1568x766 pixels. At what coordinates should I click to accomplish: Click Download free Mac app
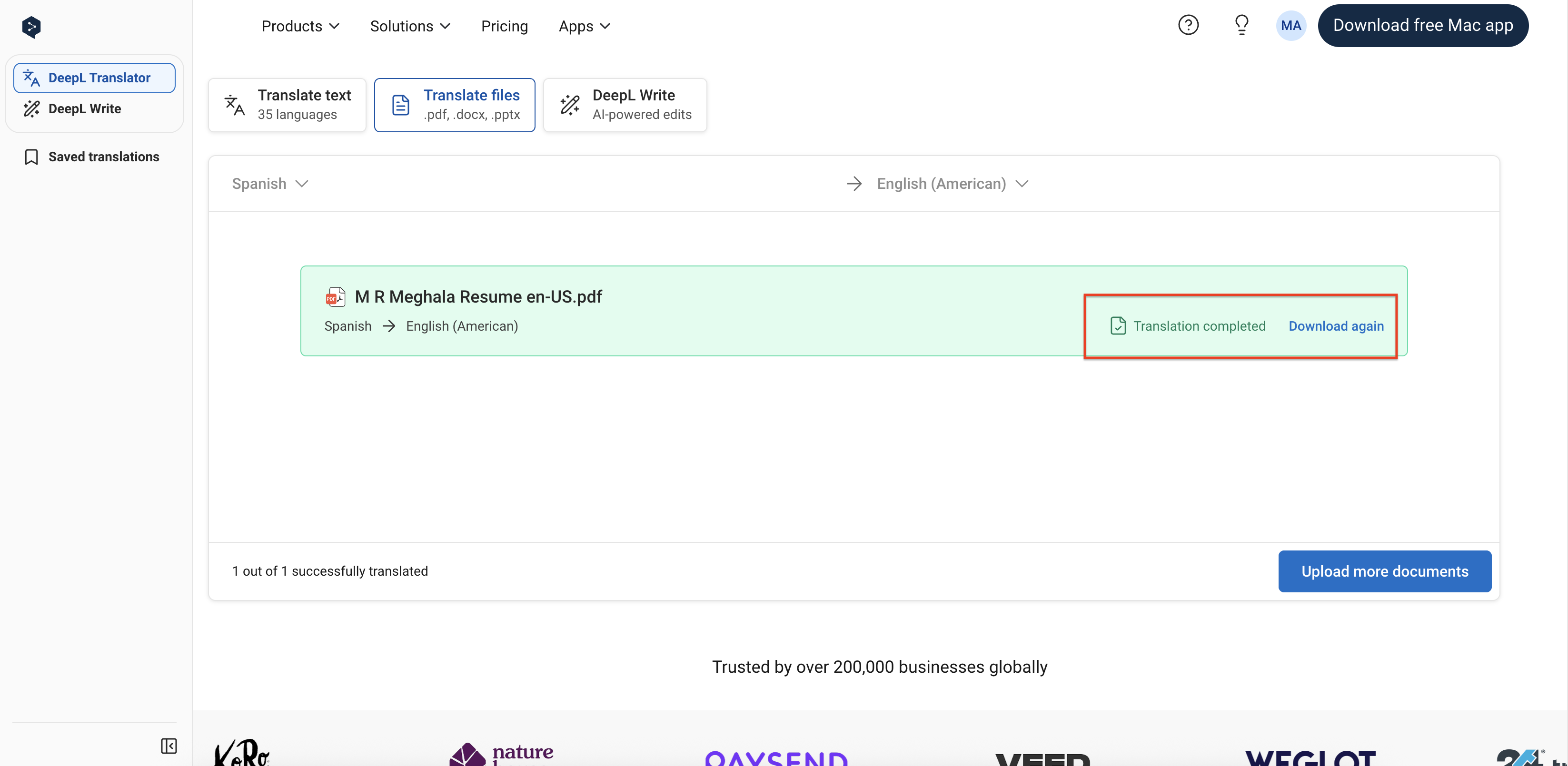[1423, 25]
